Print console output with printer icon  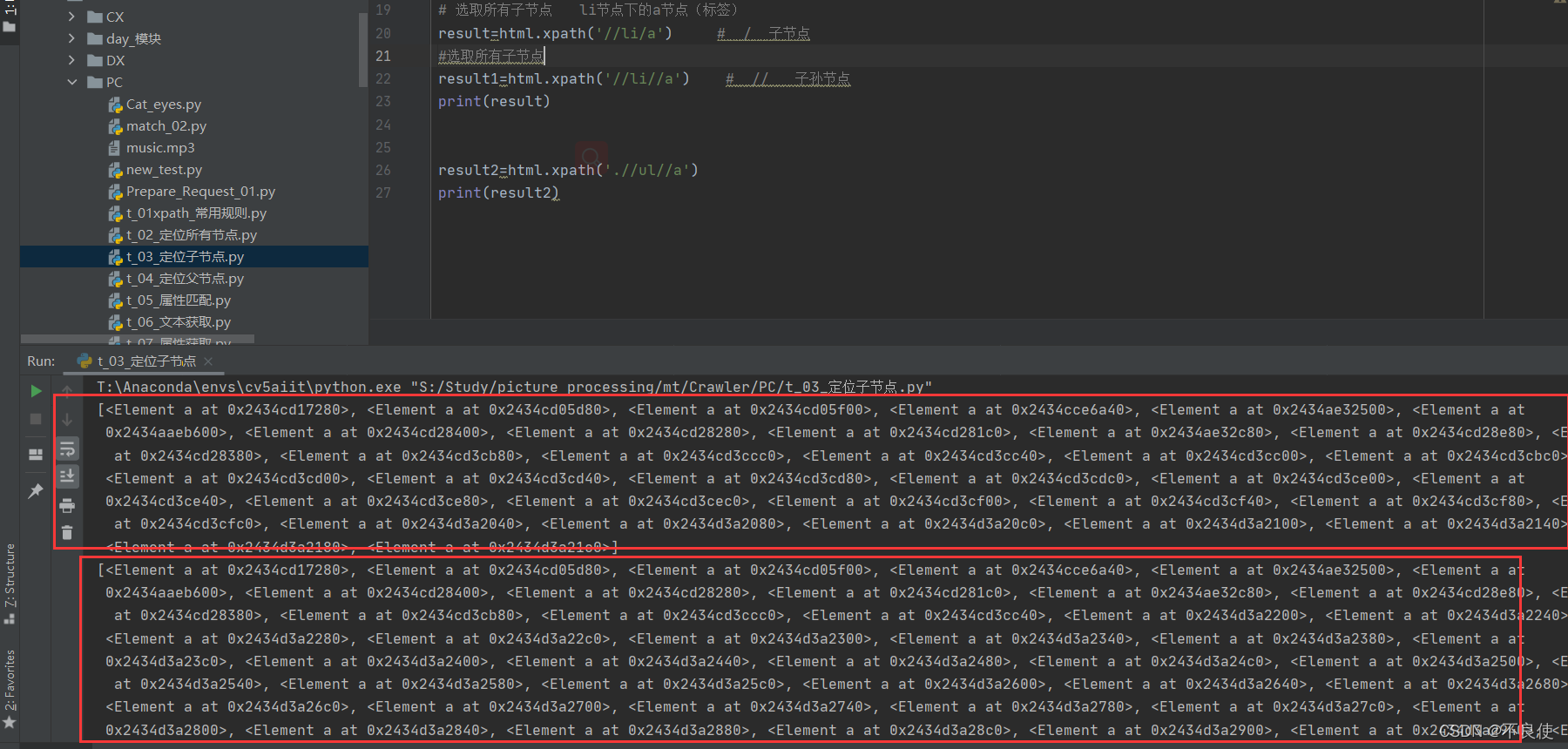[67, 505]
